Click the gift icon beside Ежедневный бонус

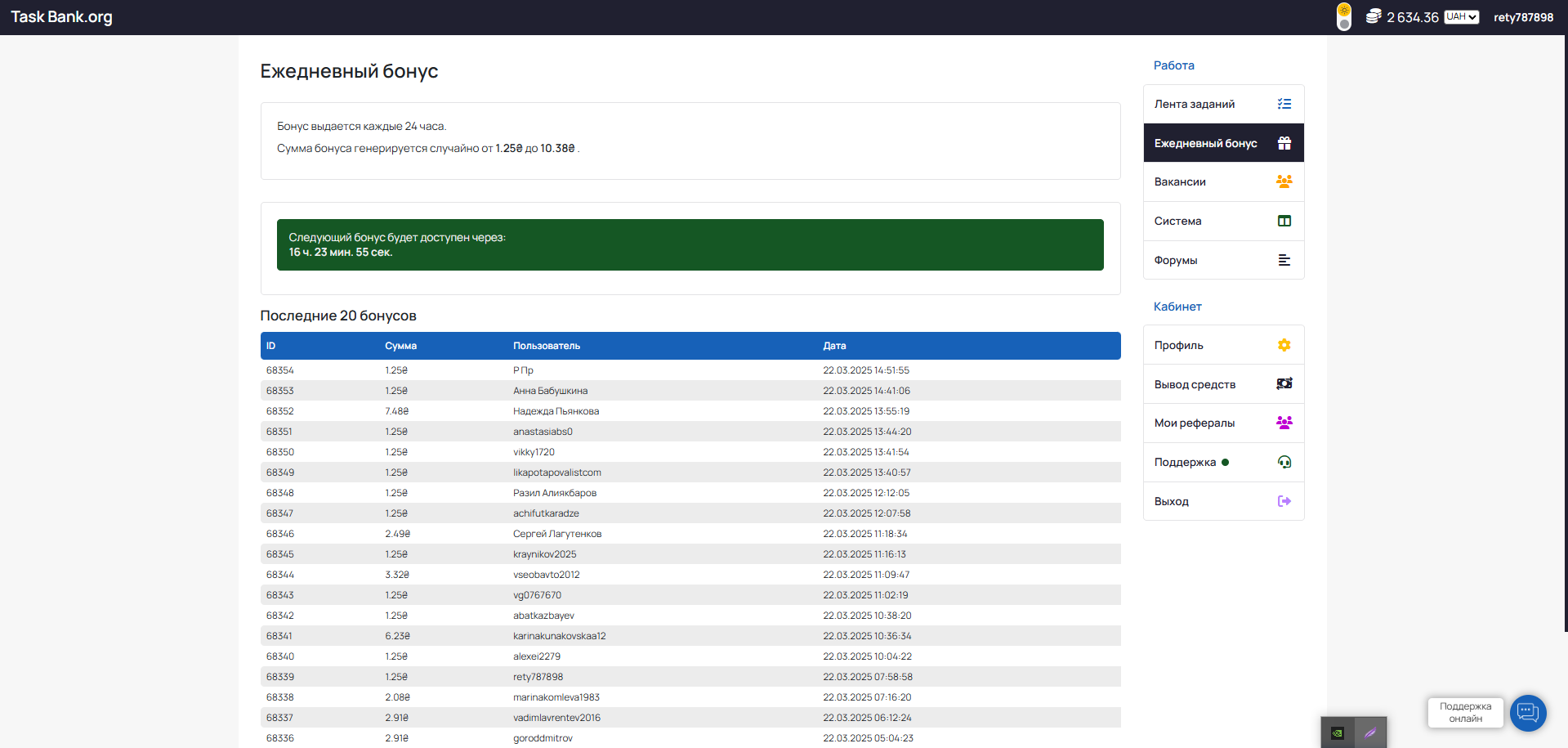(1284, 143)
